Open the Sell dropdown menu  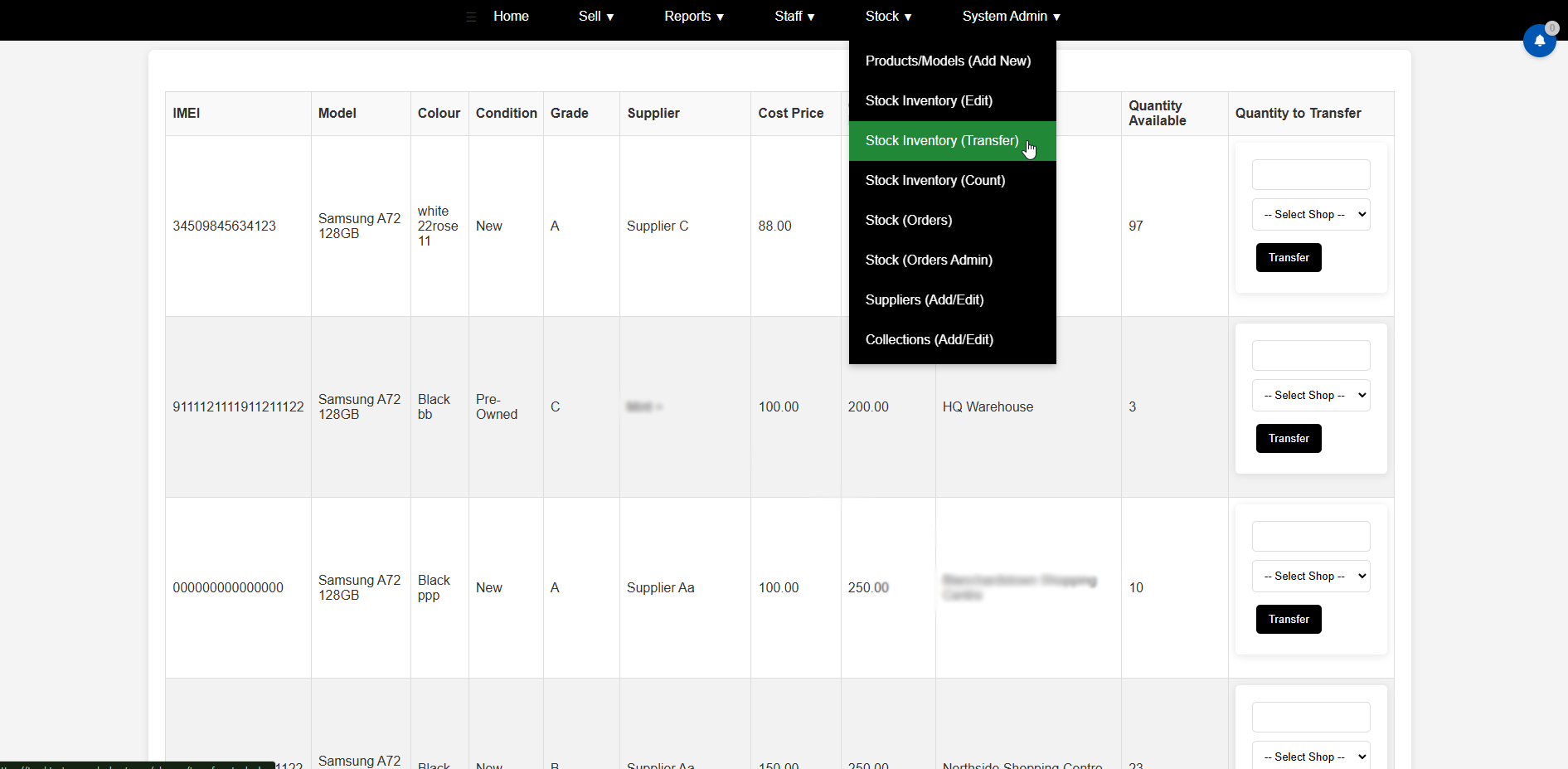tap(595, 17)
